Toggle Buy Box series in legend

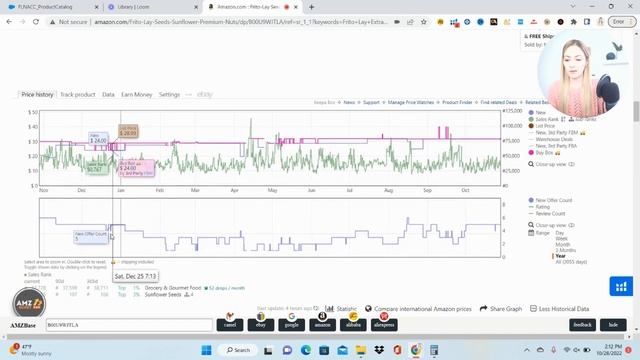tap(544, 153)
